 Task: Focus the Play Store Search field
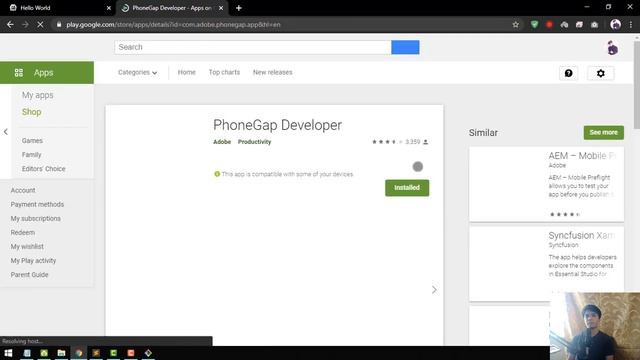point(253,47)
